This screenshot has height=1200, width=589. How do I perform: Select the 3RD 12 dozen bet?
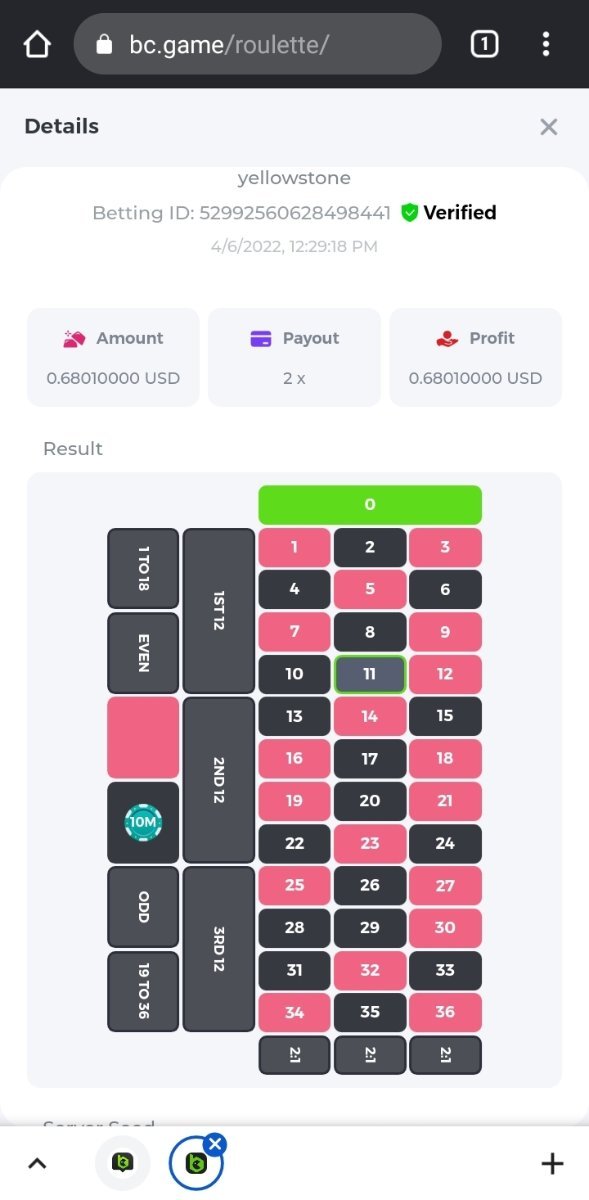click(x=219, y=949)
